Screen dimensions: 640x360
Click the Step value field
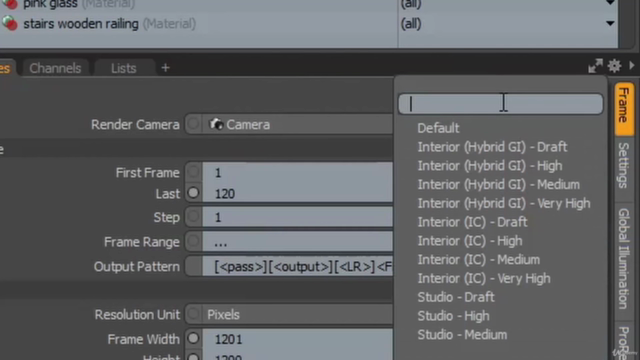coord(298,217)
